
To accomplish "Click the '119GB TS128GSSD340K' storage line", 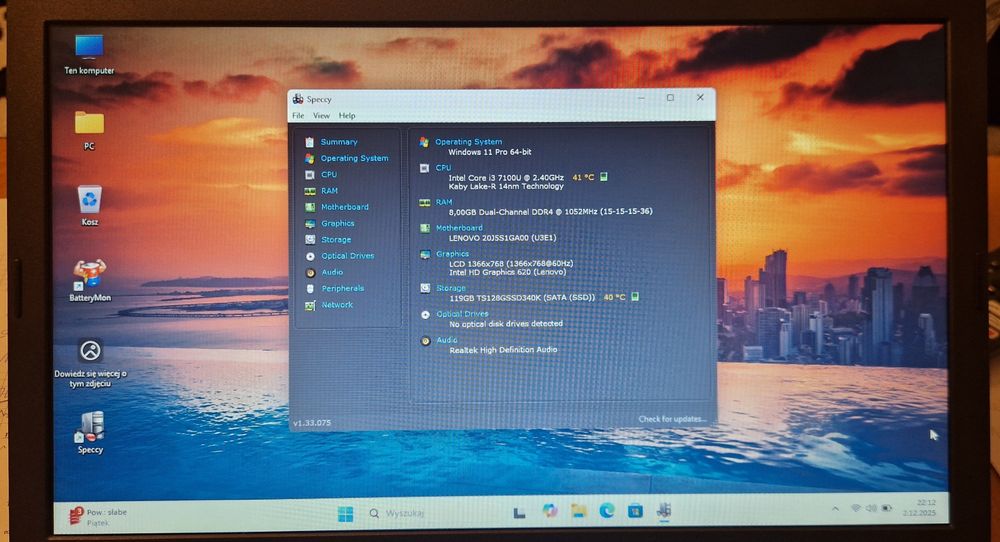I will point(522,297).
